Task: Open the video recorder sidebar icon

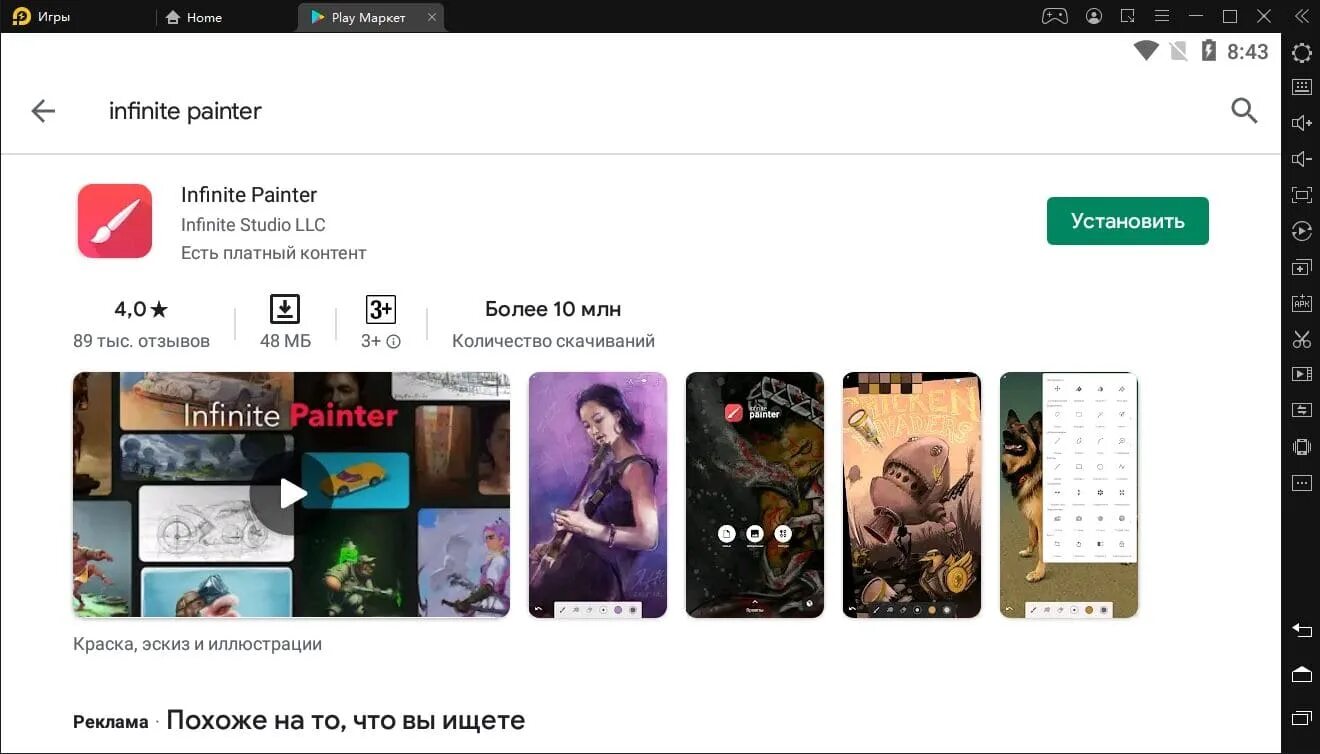Action: point(1302,374)
